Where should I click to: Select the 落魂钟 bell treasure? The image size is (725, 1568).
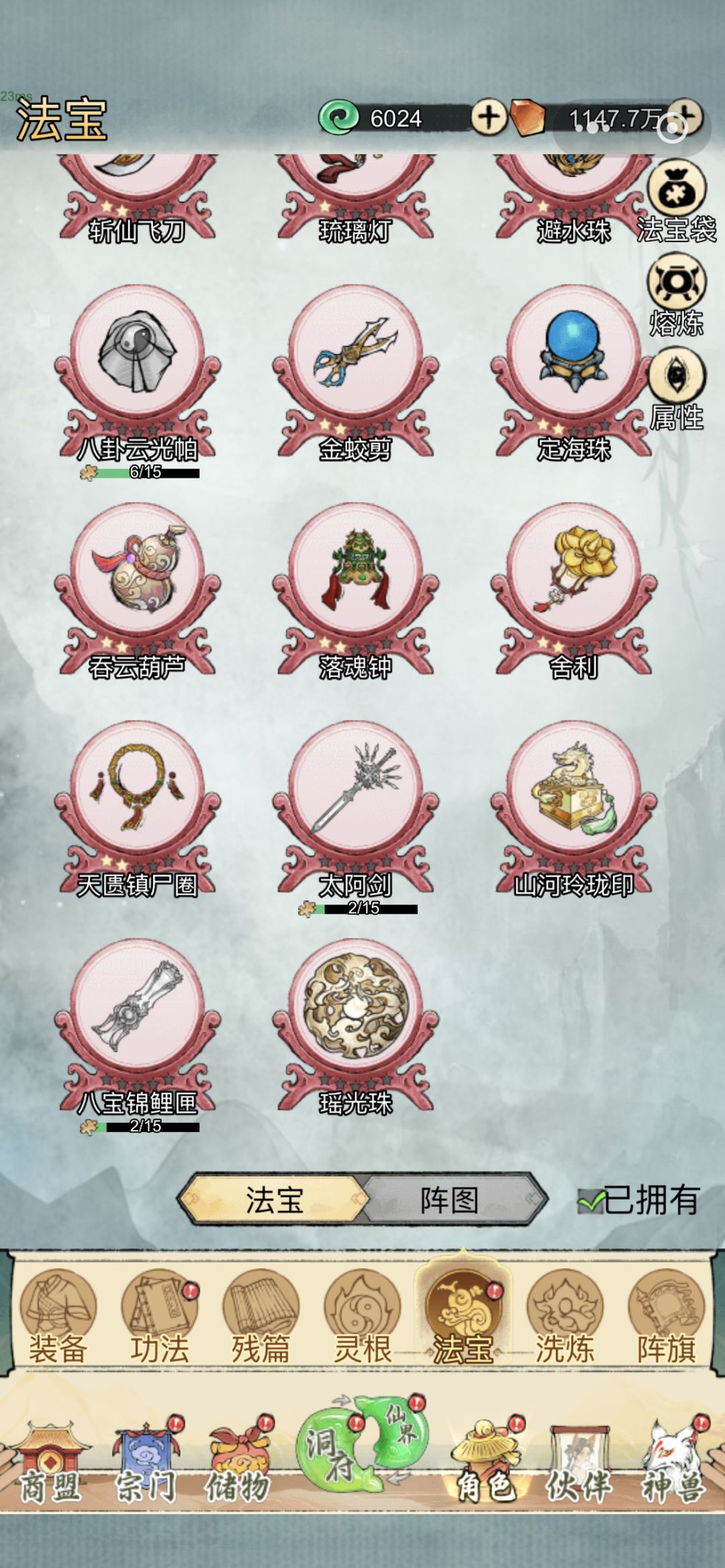click(355, 591)
